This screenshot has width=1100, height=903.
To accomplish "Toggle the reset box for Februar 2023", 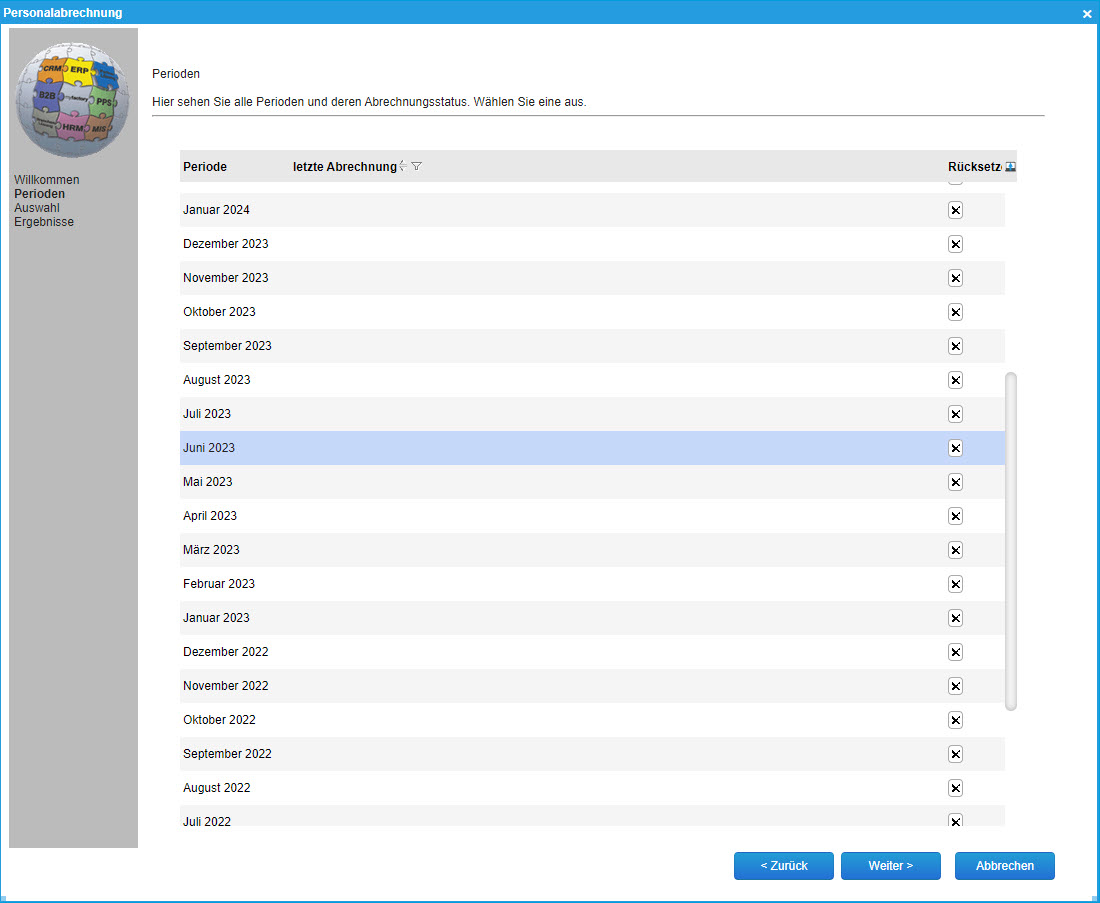I will [955, 584].
